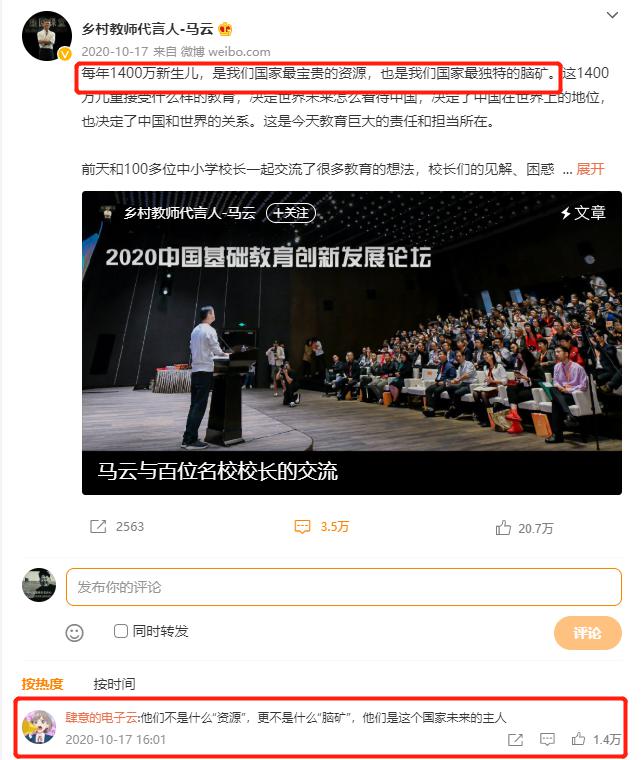Sort comments by 按热度 tab
Screen dimensions: 642x760
[43, 684]
